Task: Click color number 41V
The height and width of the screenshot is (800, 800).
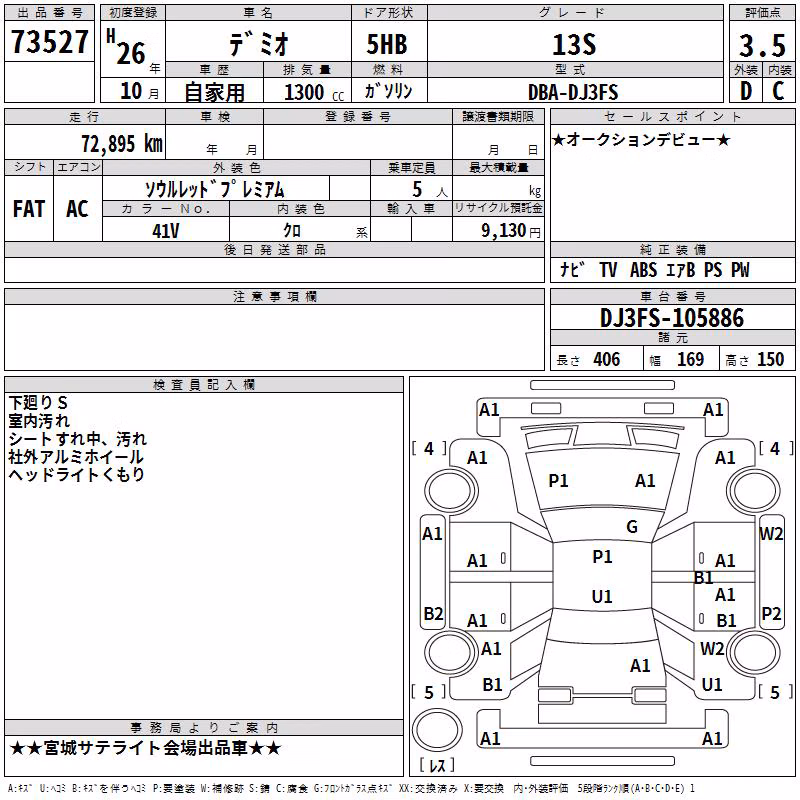Action: (x=166, y=231)
